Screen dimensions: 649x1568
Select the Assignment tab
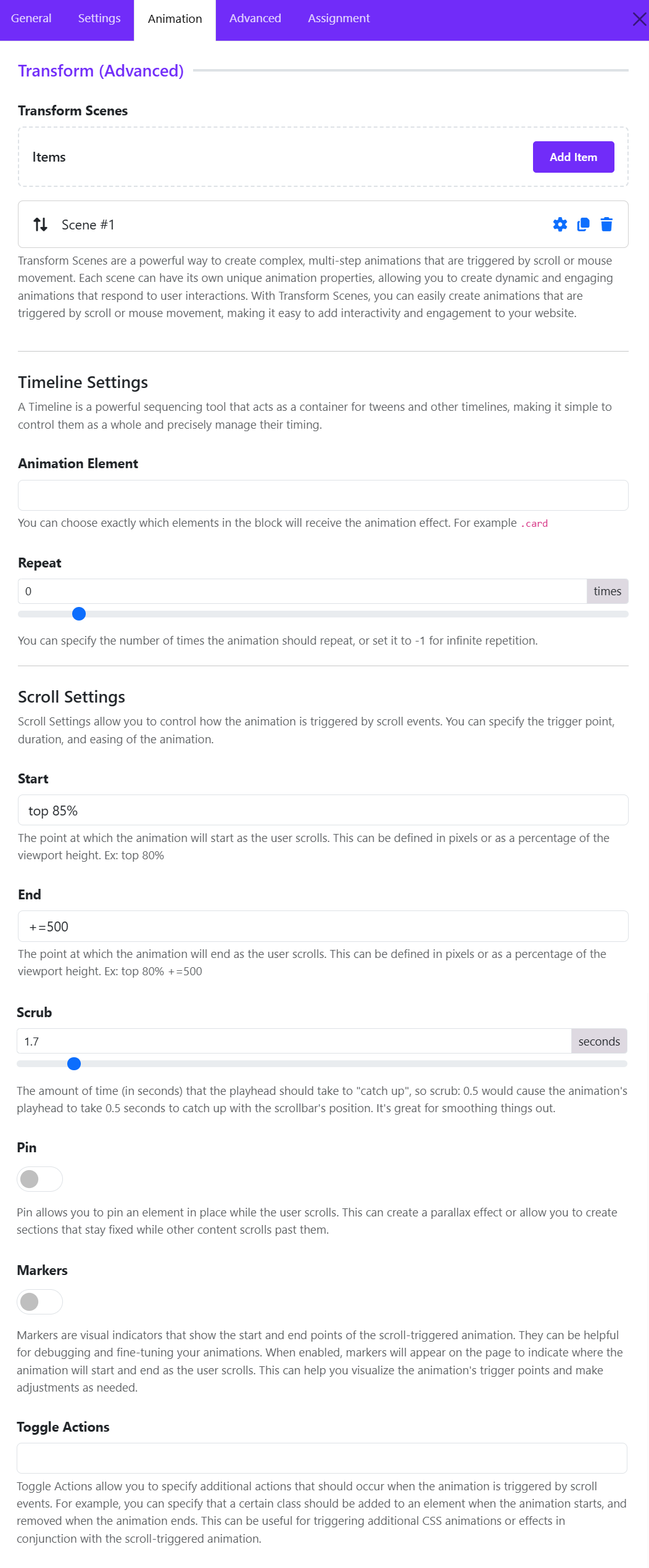point(339,19)
